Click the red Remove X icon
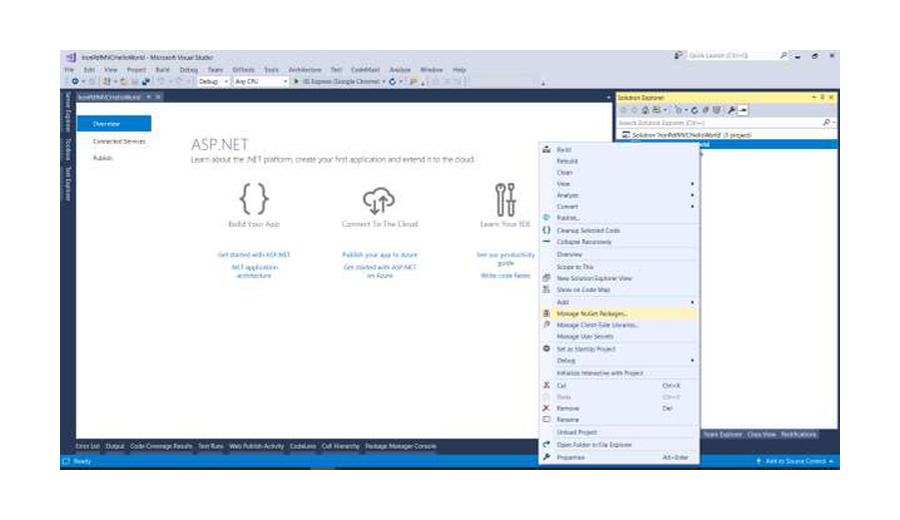This screenshot has height=520, width=900. click(x=546, y=408)
